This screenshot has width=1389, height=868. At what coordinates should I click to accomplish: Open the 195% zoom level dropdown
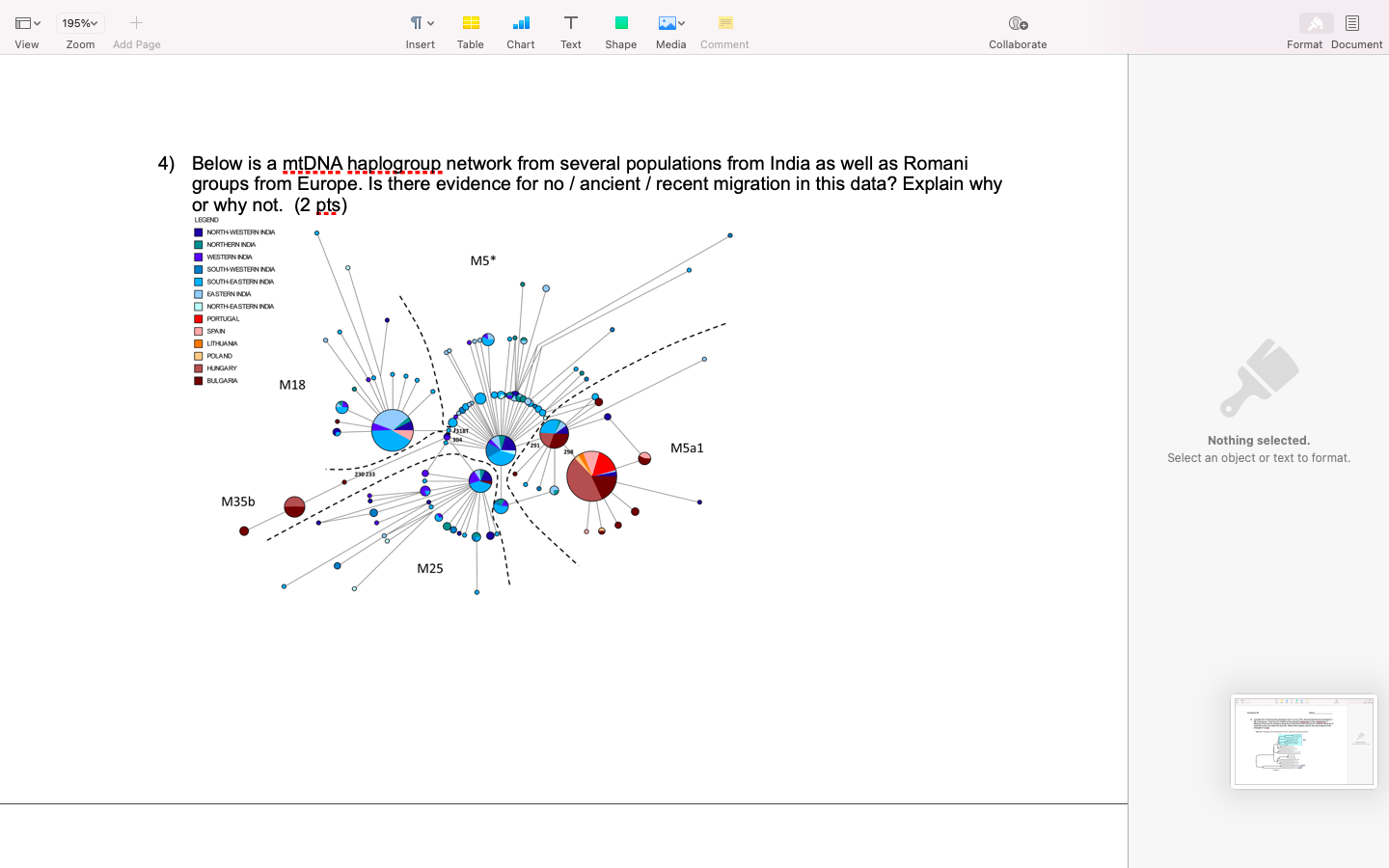point(79,22)
